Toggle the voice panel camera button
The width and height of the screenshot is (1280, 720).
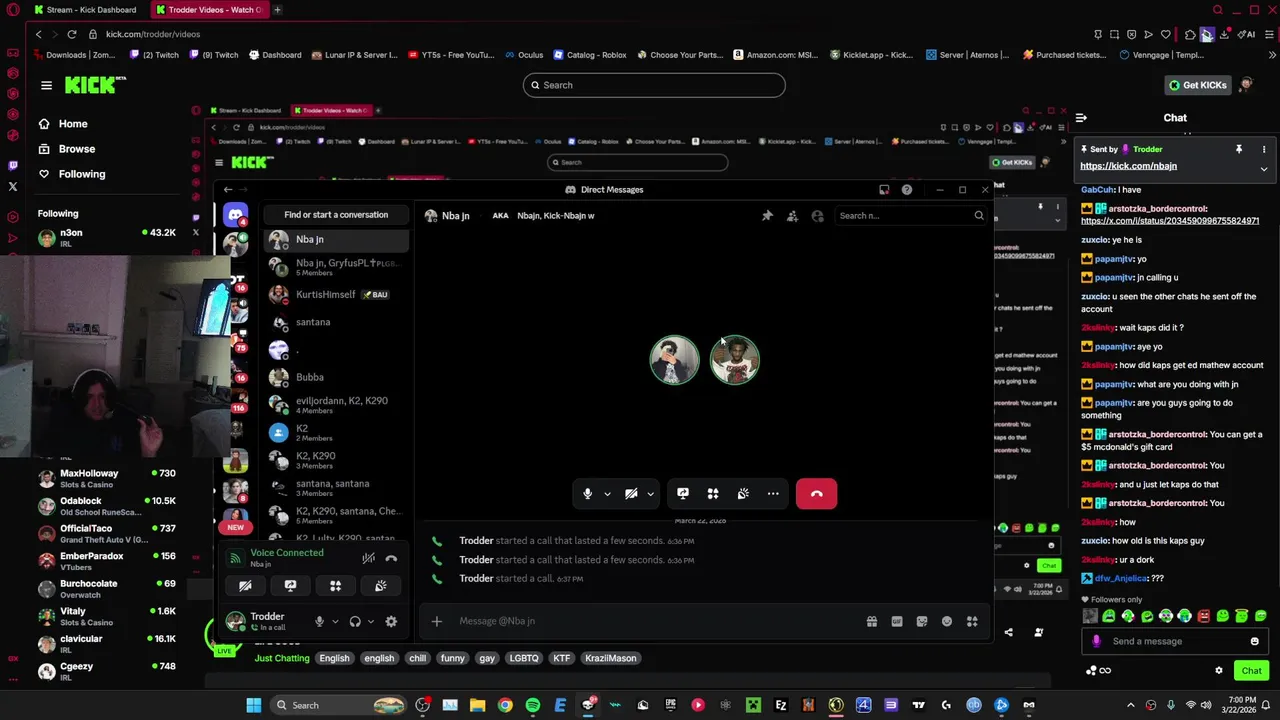245,586
